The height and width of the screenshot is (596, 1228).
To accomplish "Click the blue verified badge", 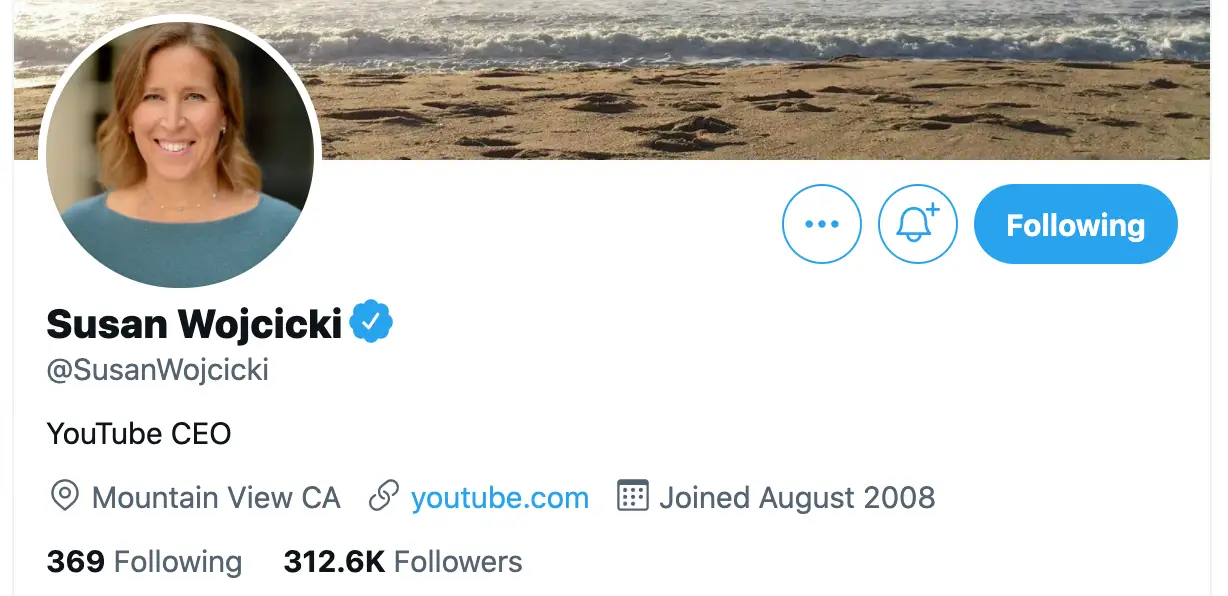I will click(x=371, y=322).
